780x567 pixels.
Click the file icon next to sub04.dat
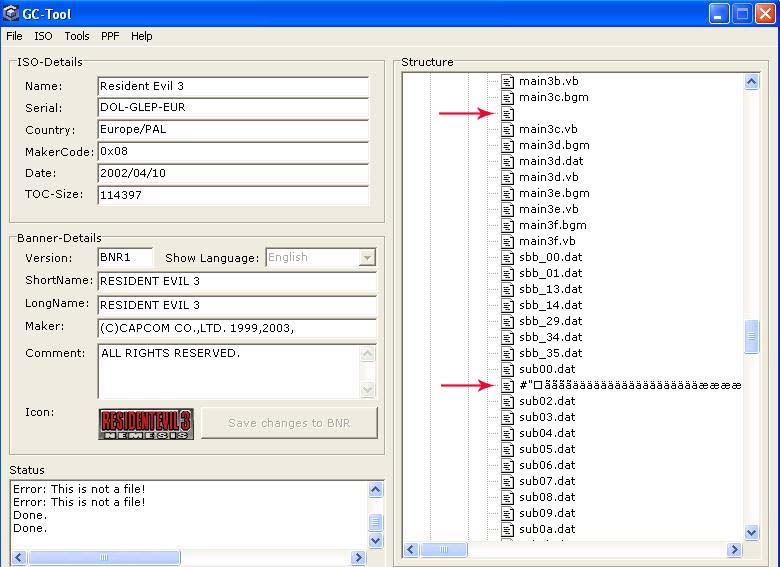tap(507, 434)
